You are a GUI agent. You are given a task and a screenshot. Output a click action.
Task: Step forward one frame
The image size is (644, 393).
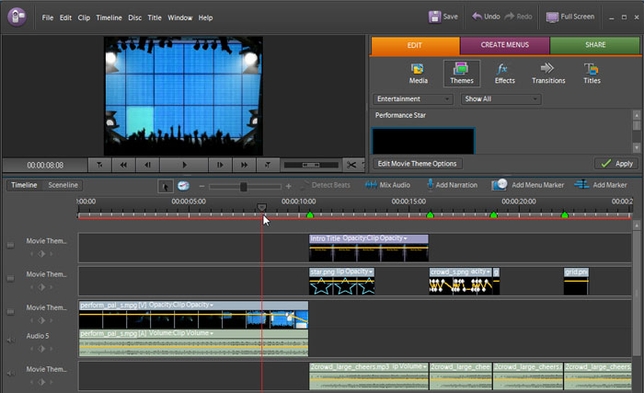click(x=220, y=165)
